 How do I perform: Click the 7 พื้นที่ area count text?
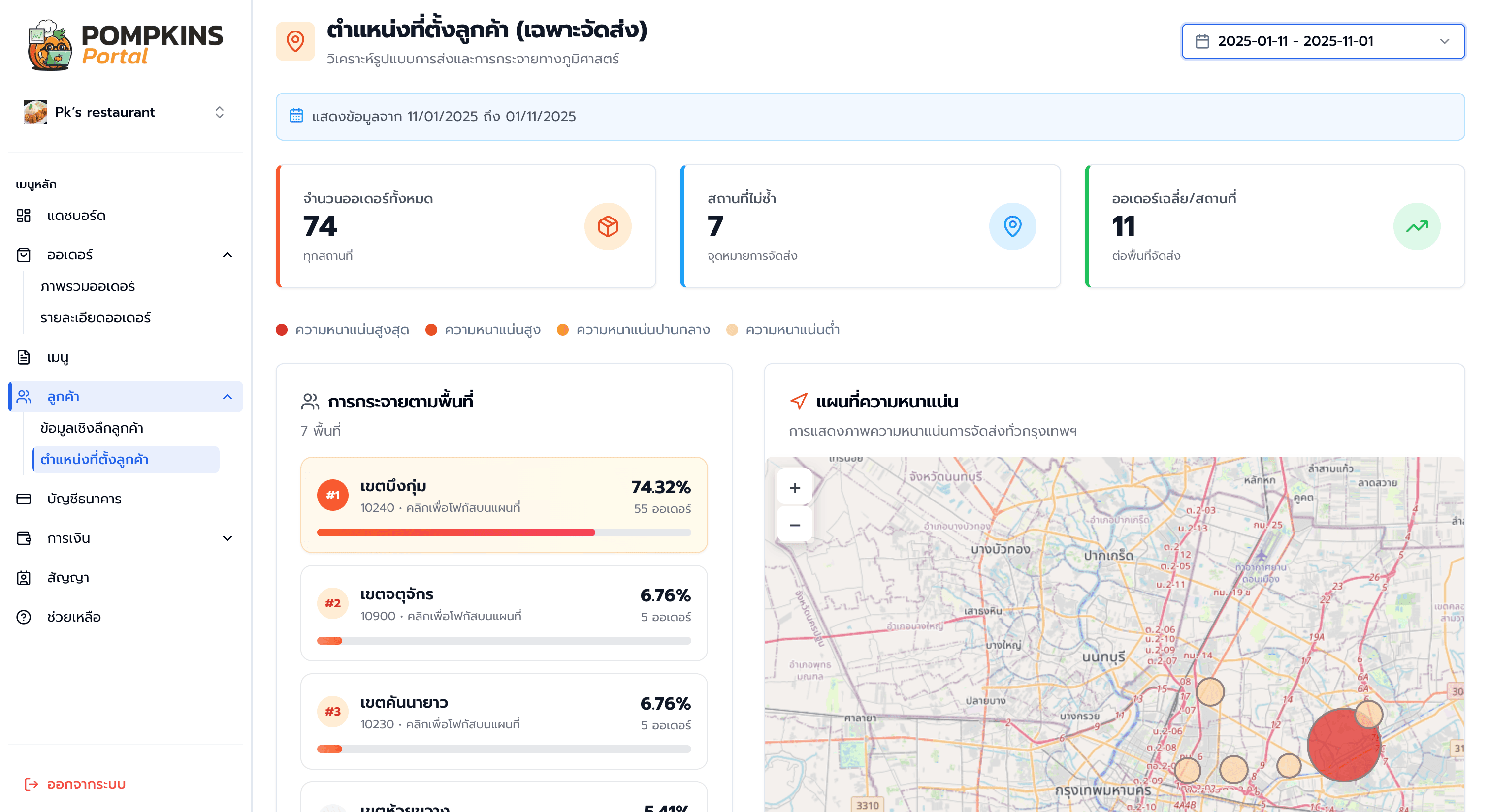point(320,431)
